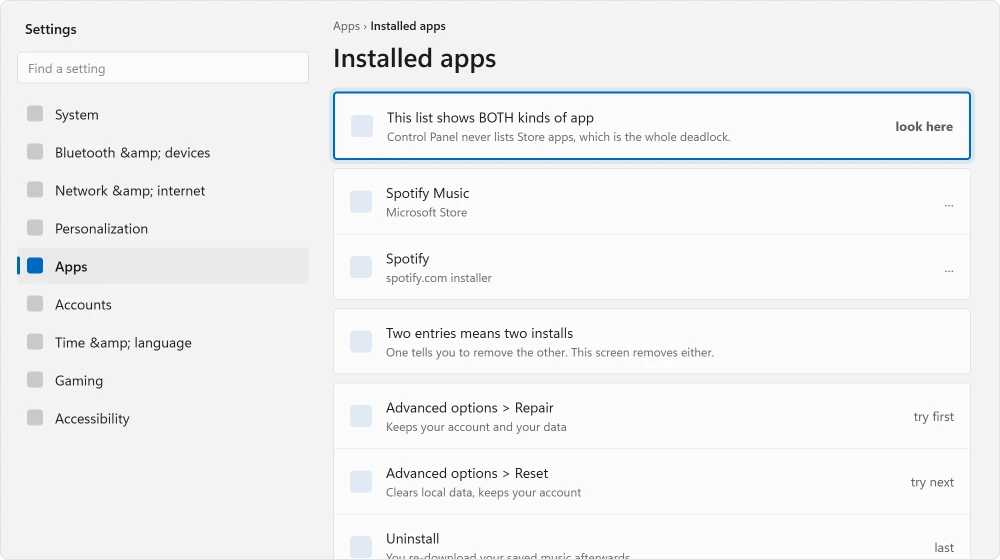Click the 'Microsoft Store' source text
1000x560 pixels.
(427, 212)
